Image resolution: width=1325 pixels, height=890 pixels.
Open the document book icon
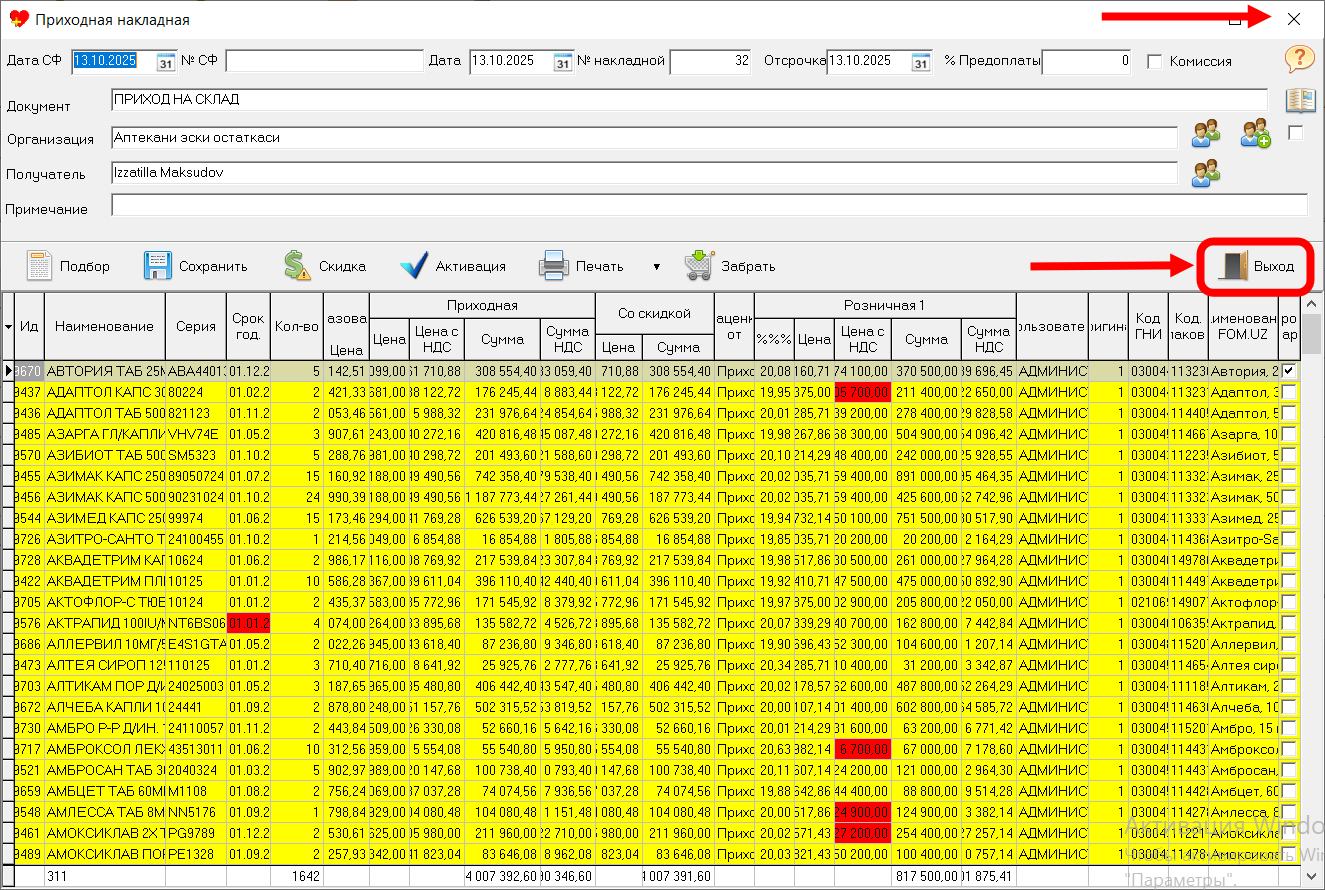click(x=1299, y=101)
